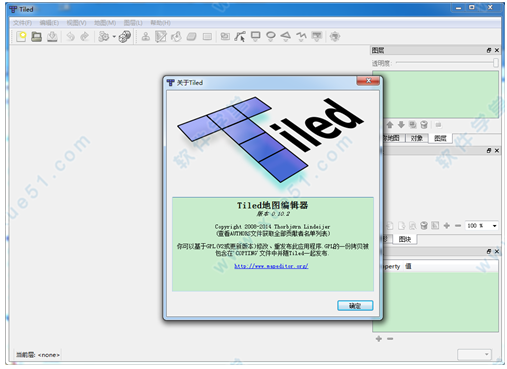The height and width of the screenshot is (369, 507).
Task: Create a new map with the New icon
Action: coord(21,36)
